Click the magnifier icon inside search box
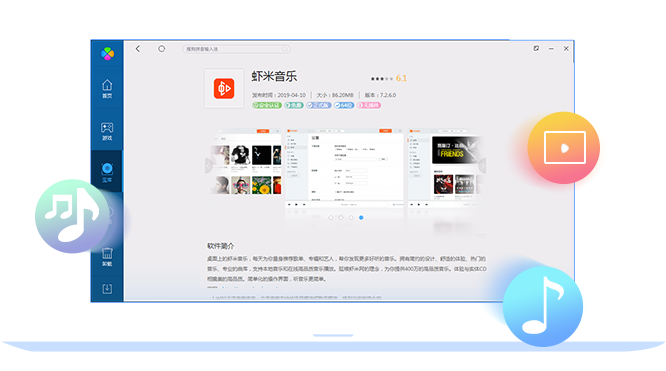666x371 pixels. [285, 49]
